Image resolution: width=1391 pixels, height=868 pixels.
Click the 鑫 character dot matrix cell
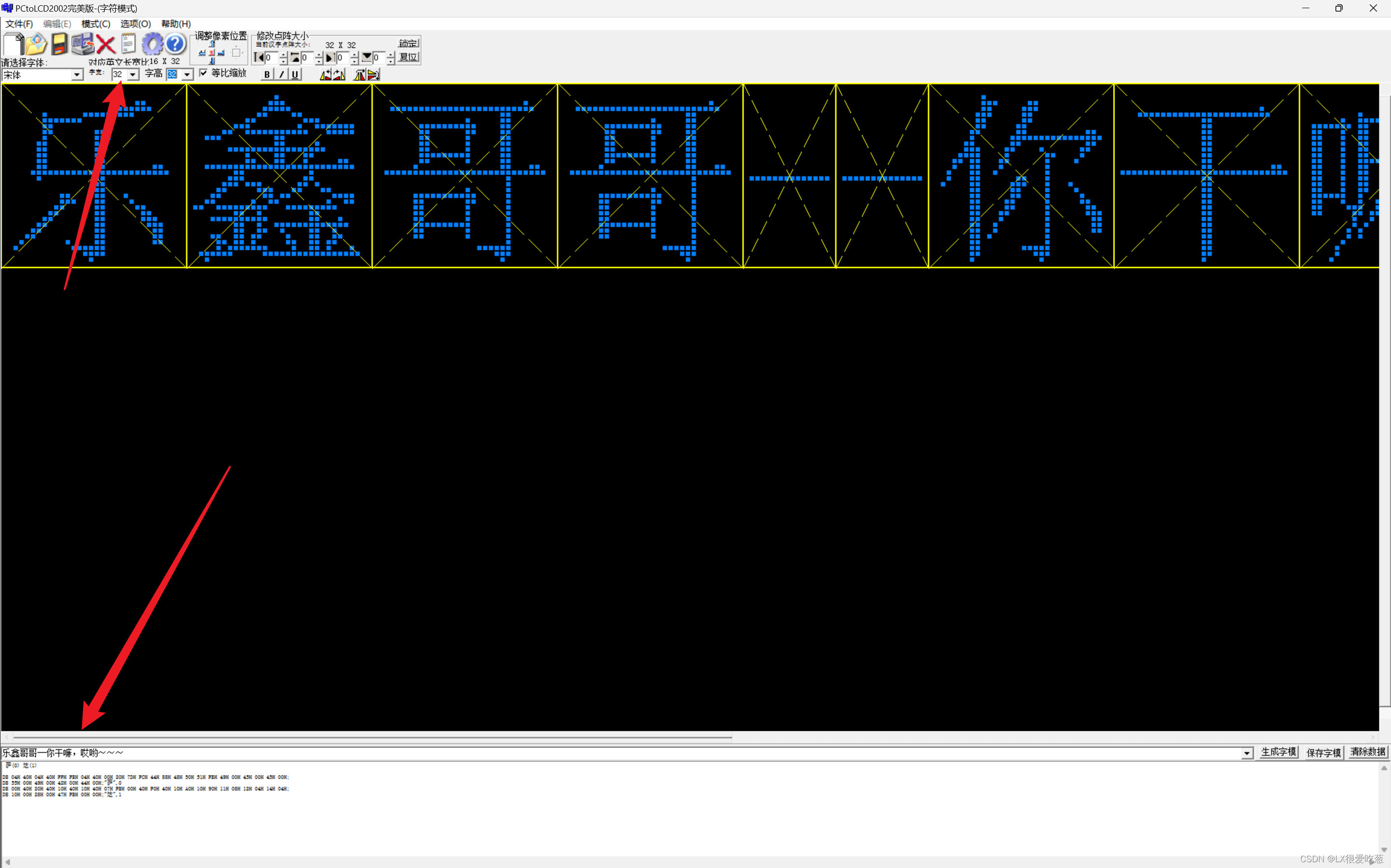(280, 176)
